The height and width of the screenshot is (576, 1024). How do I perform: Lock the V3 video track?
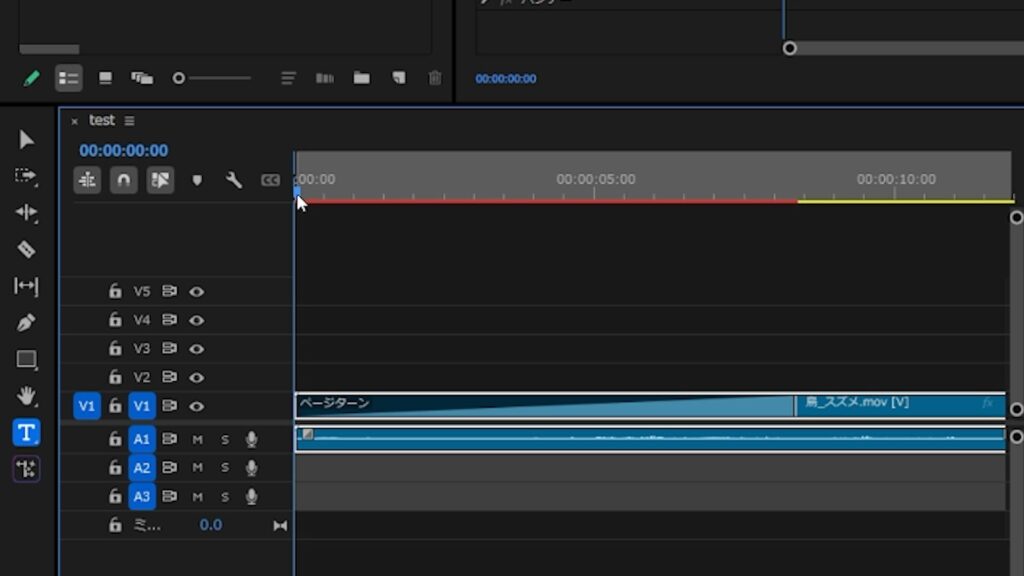[x=115, y=349]
